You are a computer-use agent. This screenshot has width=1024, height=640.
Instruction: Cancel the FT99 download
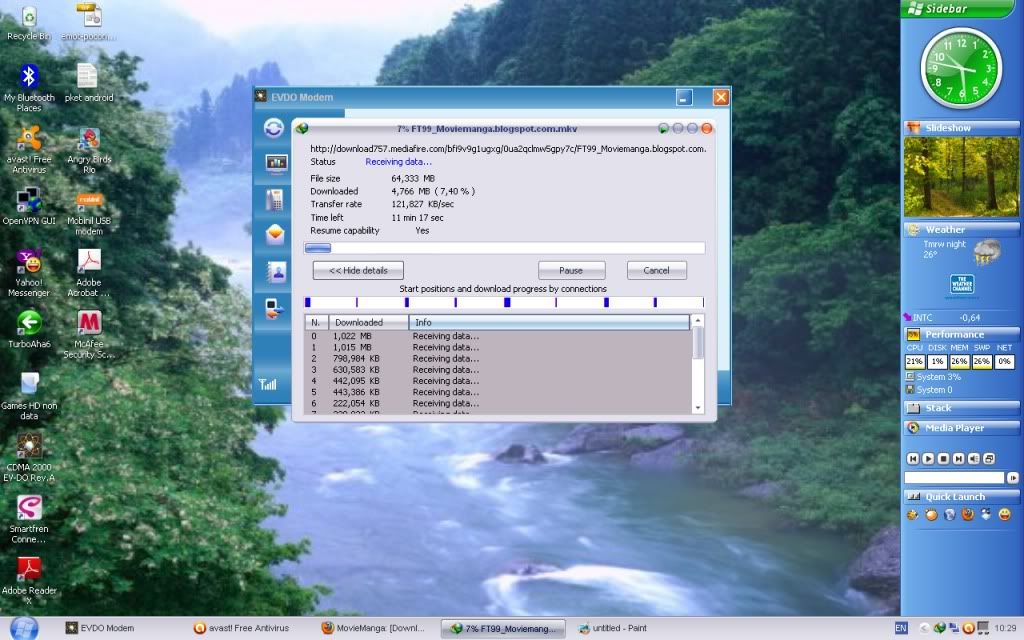[656, 270]
